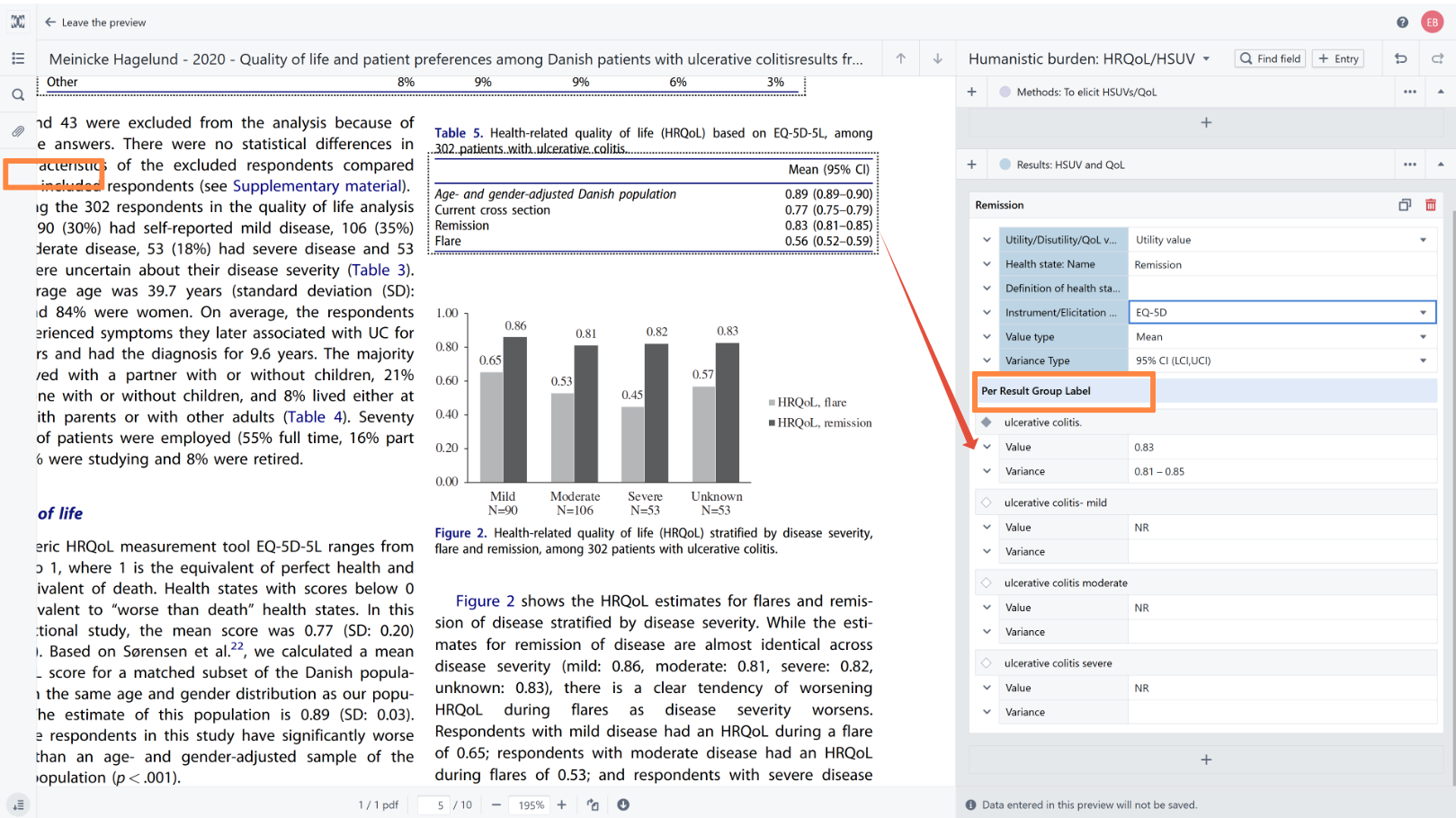This screenshot has width=1456, height=818.
Task: Open the Supplementary material link
Action: coord(319,186)
